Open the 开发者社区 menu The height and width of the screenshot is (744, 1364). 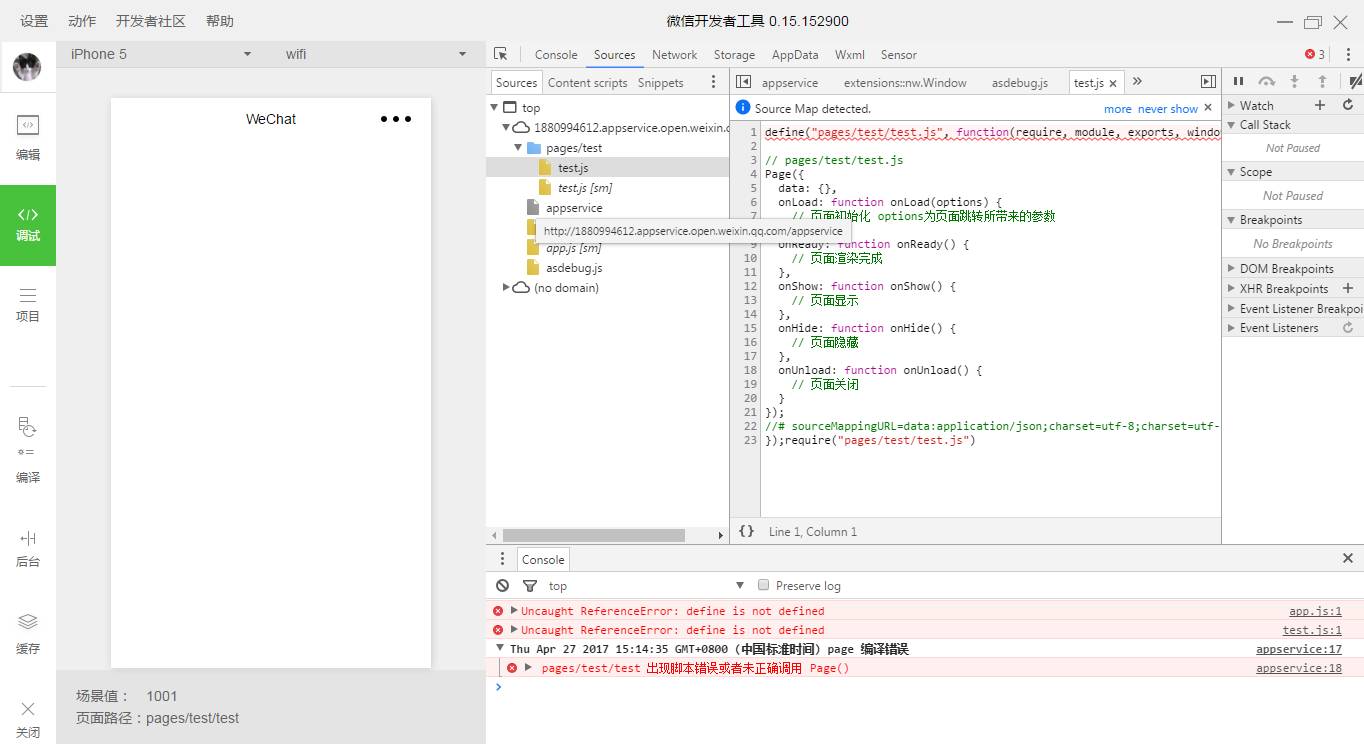tap(151, 21)
